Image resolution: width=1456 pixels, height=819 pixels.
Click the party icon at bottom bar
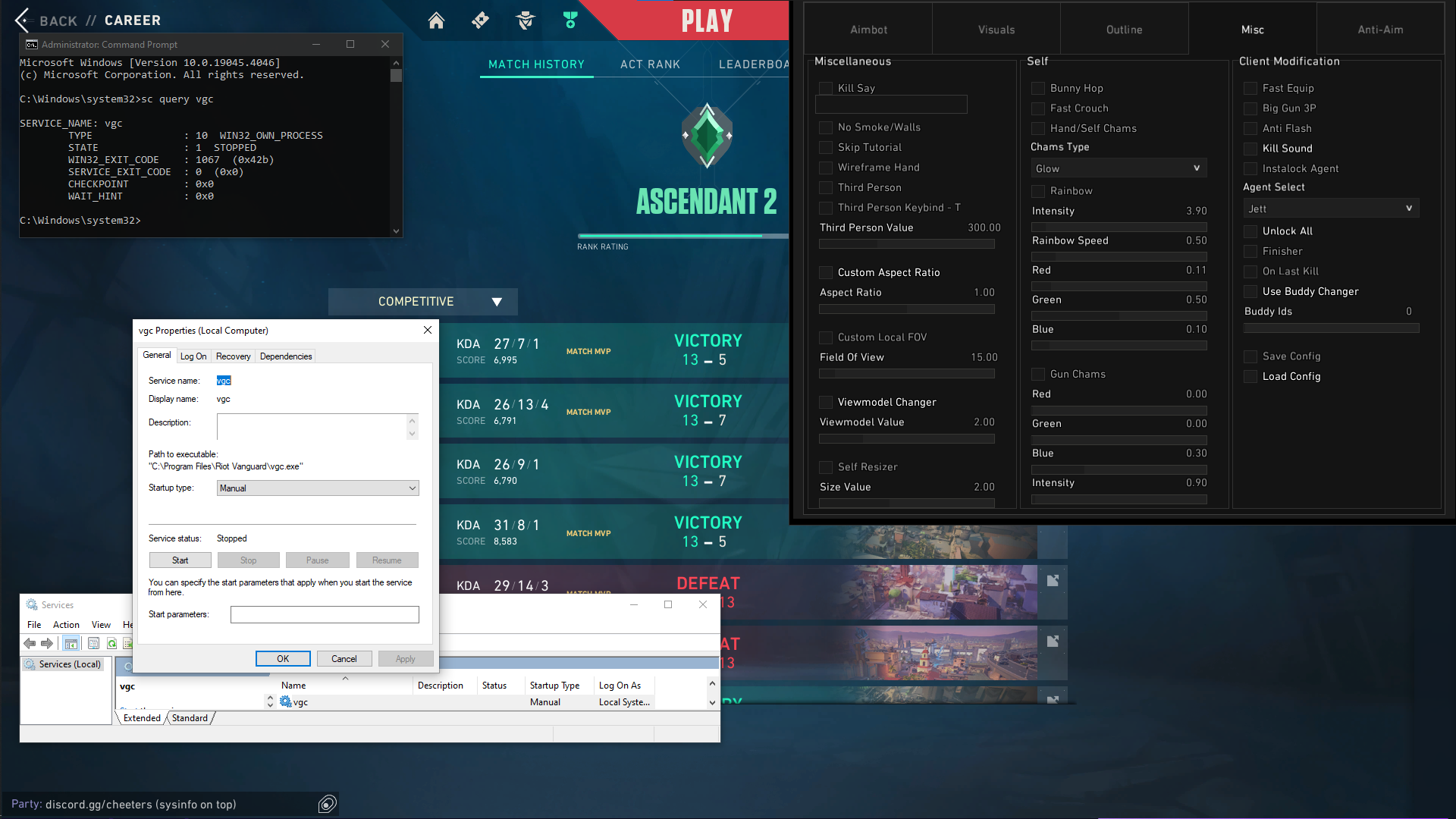328,804
